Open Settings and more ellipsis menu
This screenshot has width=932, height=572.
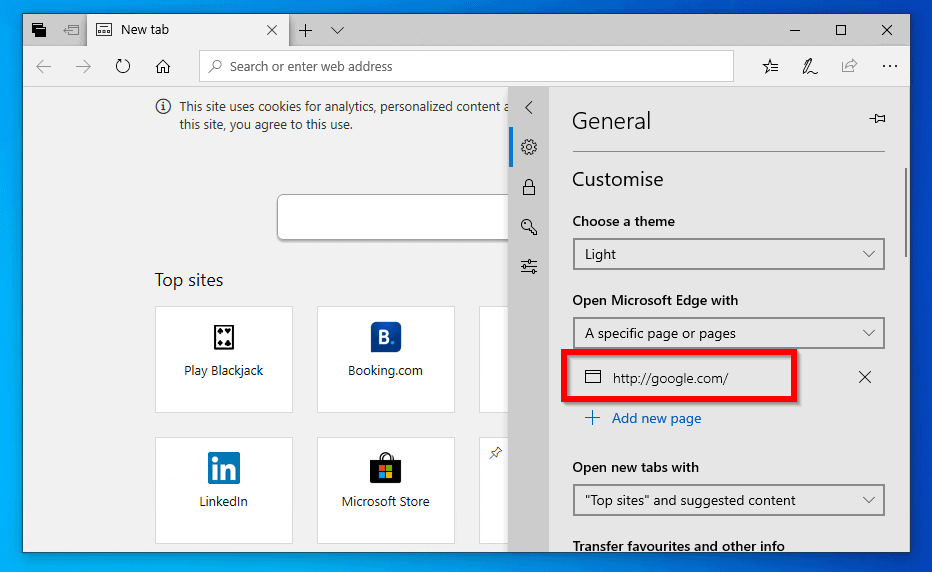890,66
